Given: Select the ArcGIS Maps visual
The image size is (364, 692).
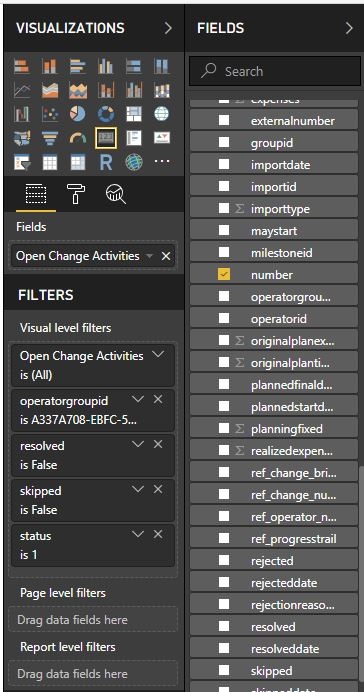Looking at the screenshot, I should [x=134, y=162].
